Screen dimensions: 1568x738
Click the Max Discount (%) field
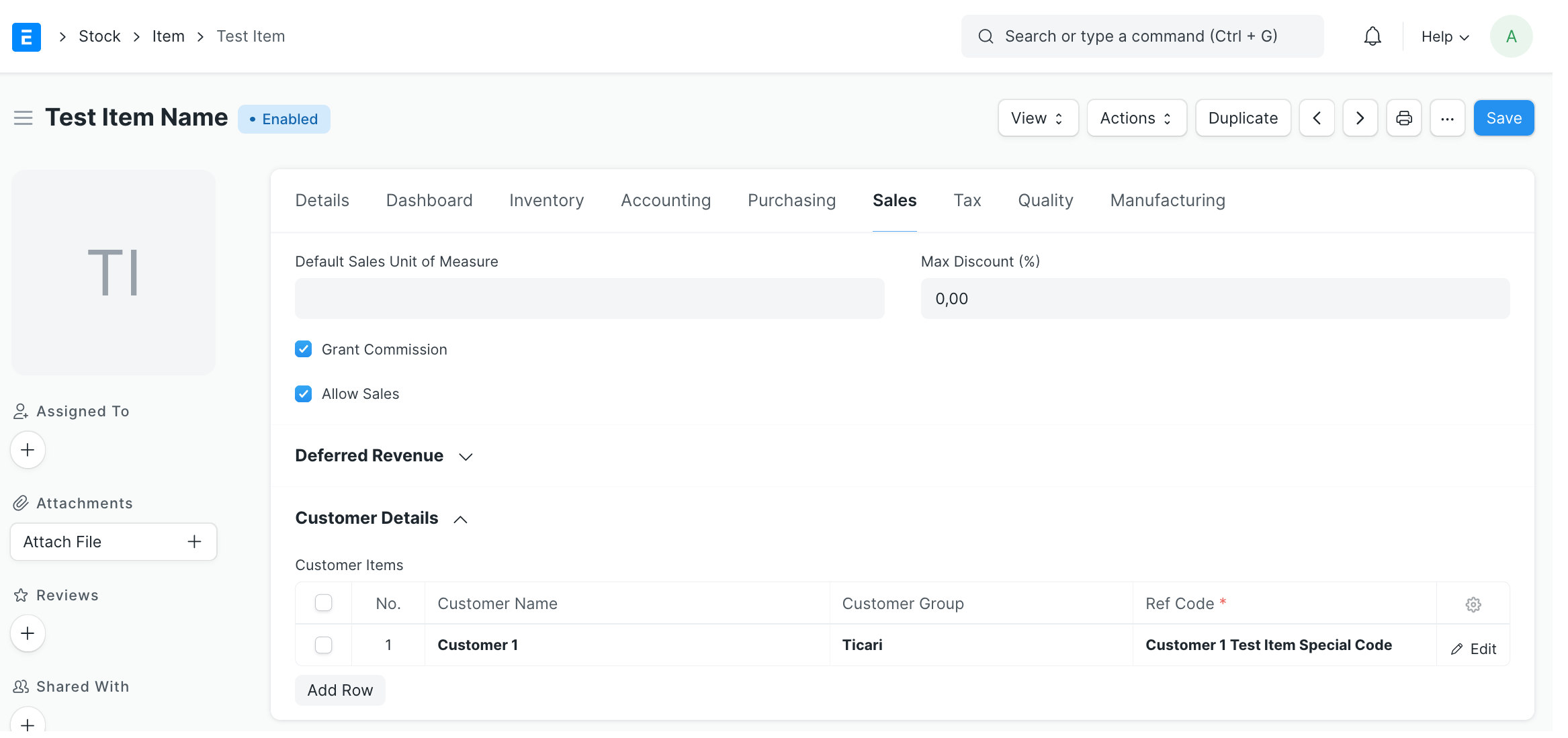pyautogui.click(x=1215, y=299)
